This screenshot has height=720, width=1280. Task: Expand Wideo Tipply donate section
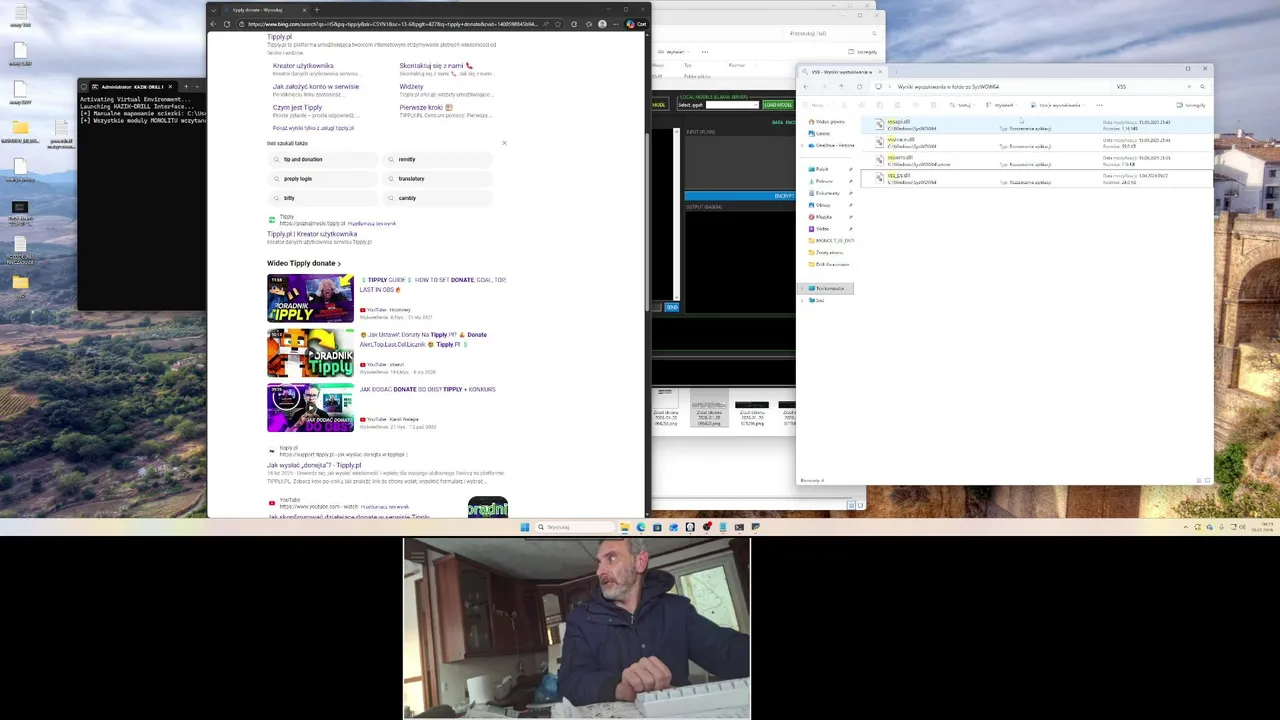[x=304, y=264]
